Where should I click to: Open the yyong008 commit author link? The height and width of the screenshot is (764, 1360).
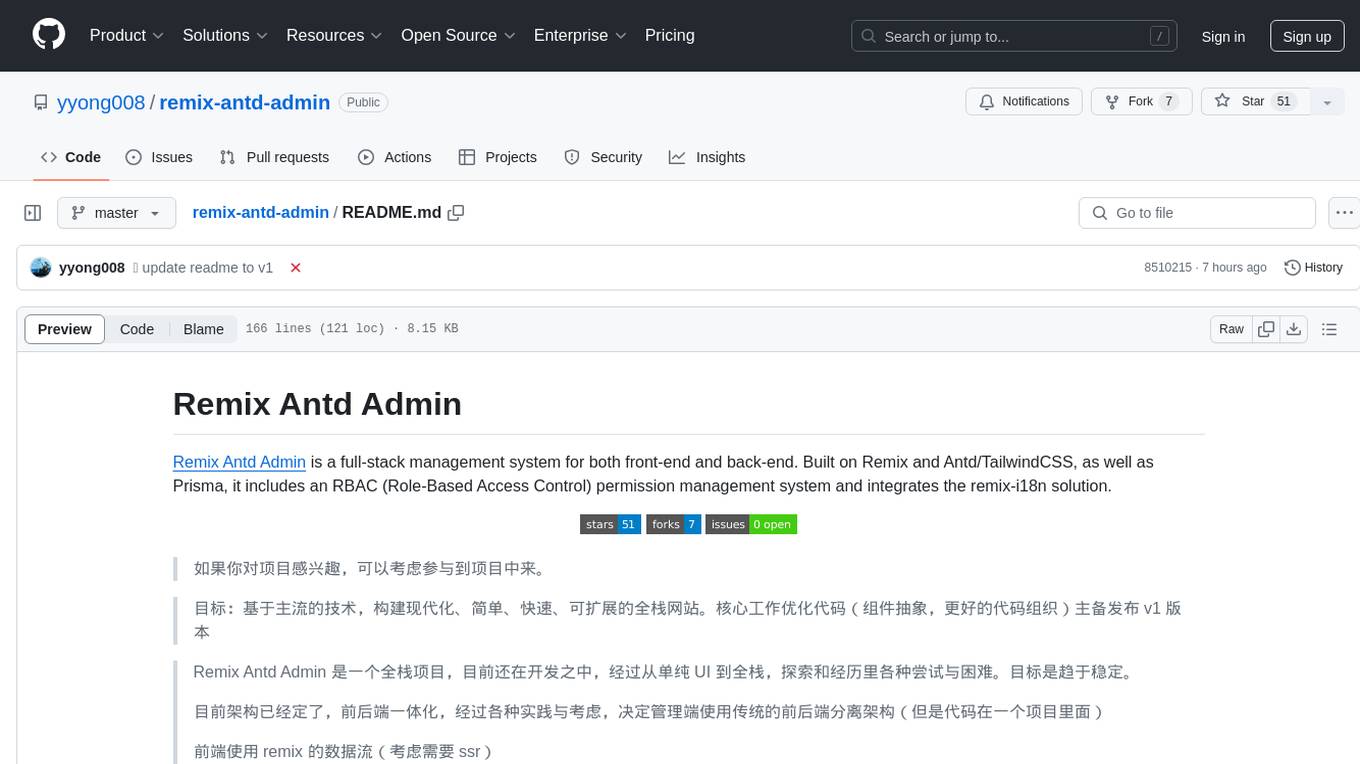point(92,267)
